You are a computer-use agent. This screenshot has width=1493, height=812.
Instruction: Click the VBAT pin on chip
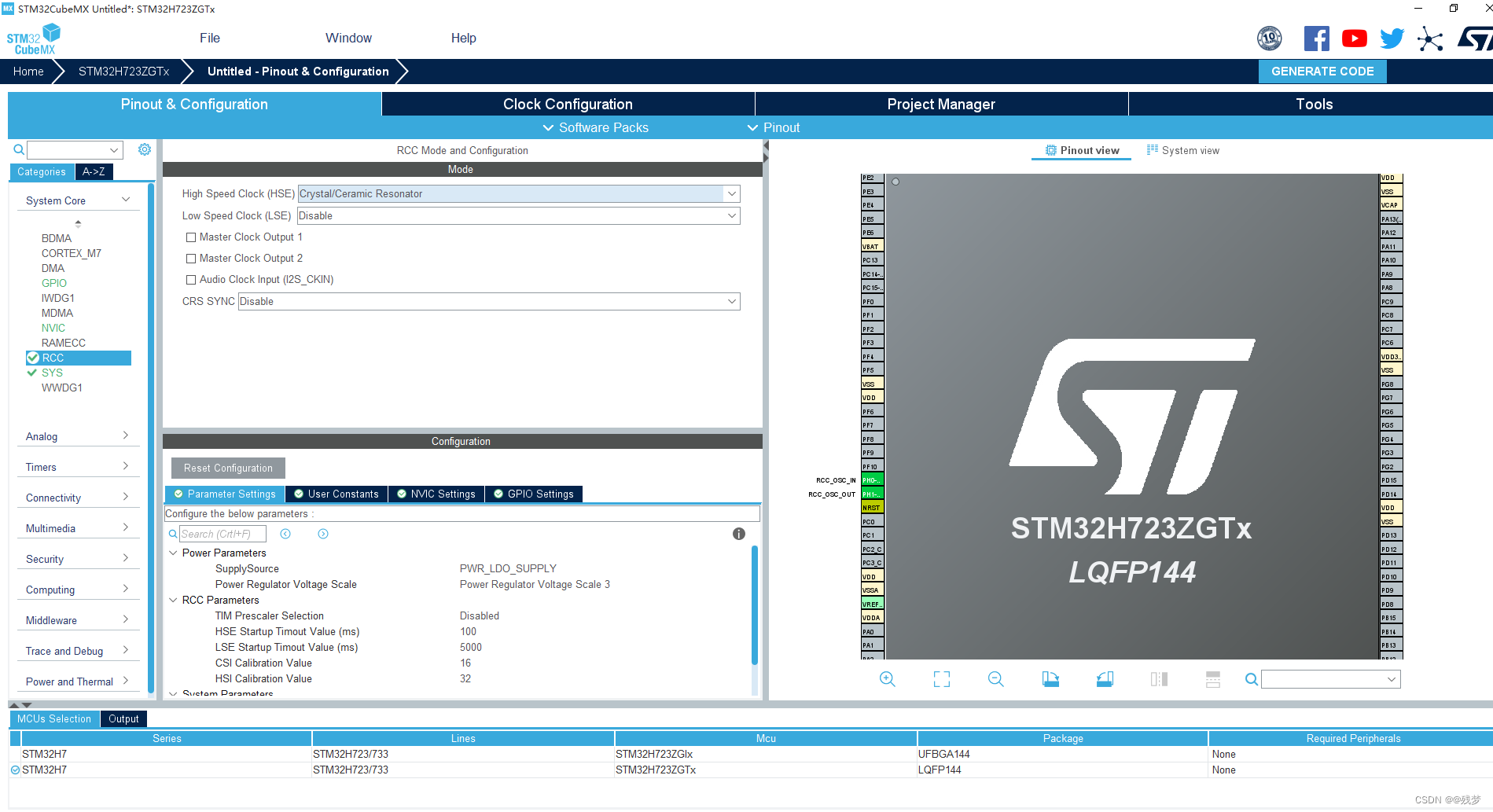click(873, 246)
